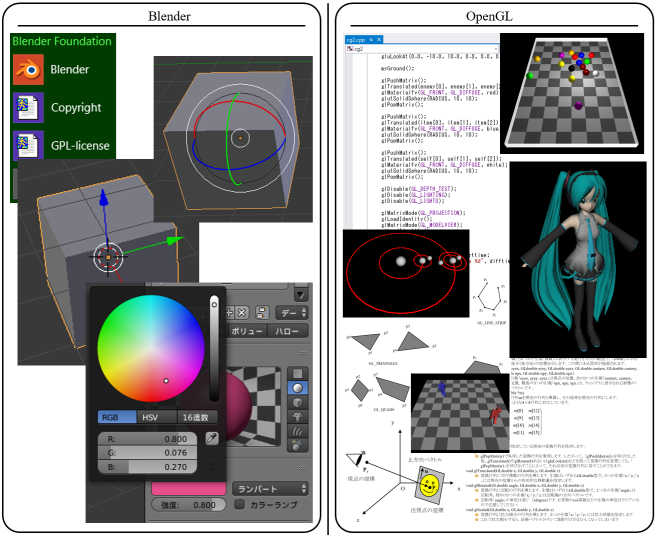This screenshot has height=535, width=656.
Task: Click the Hatsune Miku model render
Action: [x=578, y=260]
